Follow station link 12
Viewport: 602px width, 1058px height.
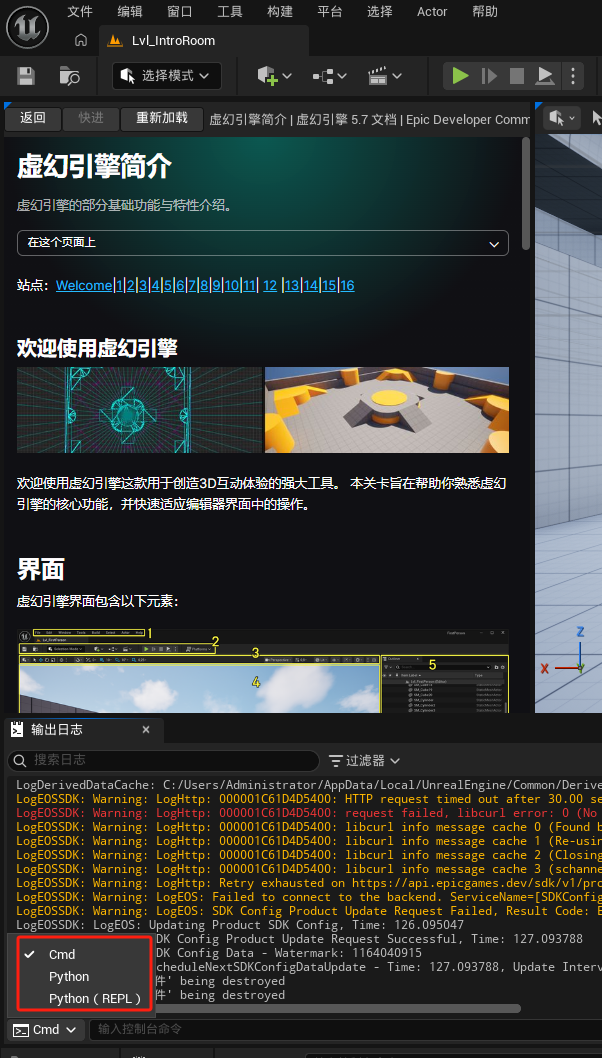tap(270, 285)
